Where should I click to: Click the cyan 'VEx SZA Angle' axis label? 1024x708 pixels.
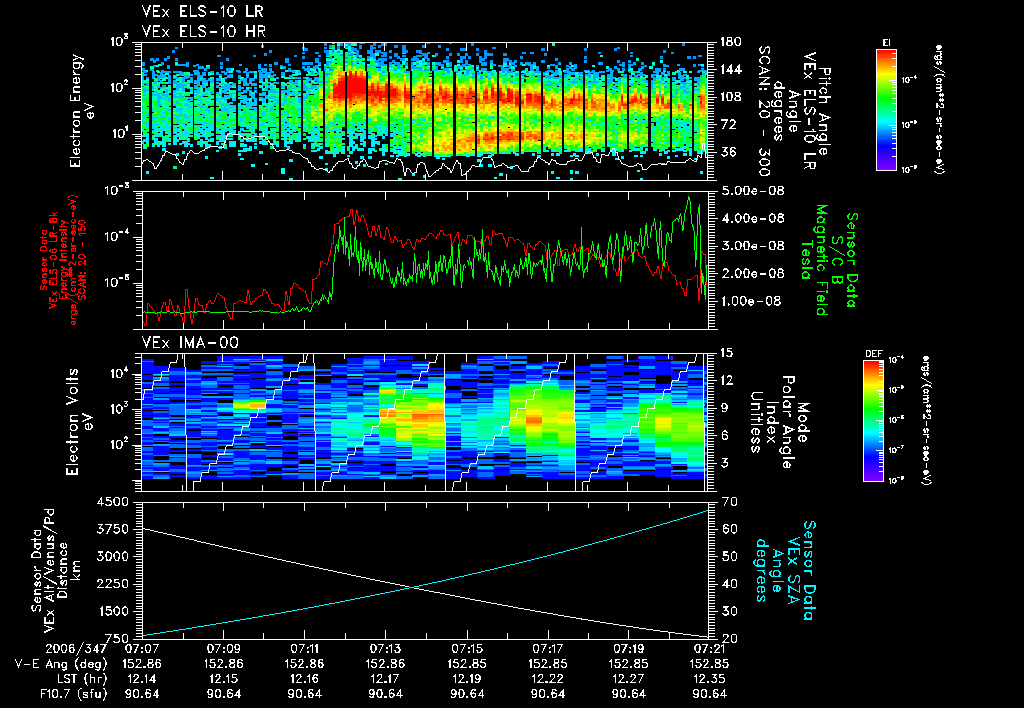[x=785, y=570]
